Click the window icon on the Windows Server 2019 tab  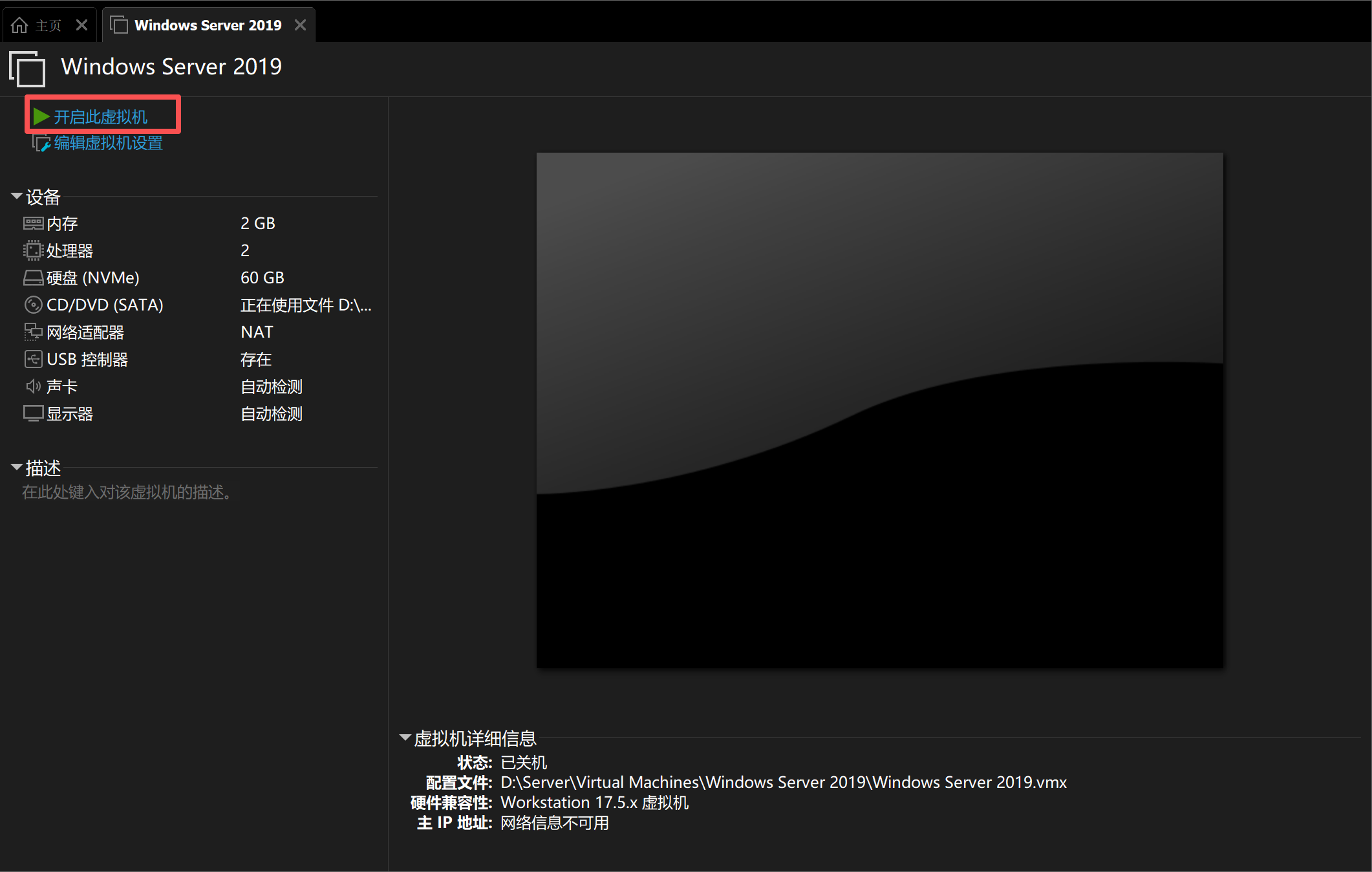(119, 25)
